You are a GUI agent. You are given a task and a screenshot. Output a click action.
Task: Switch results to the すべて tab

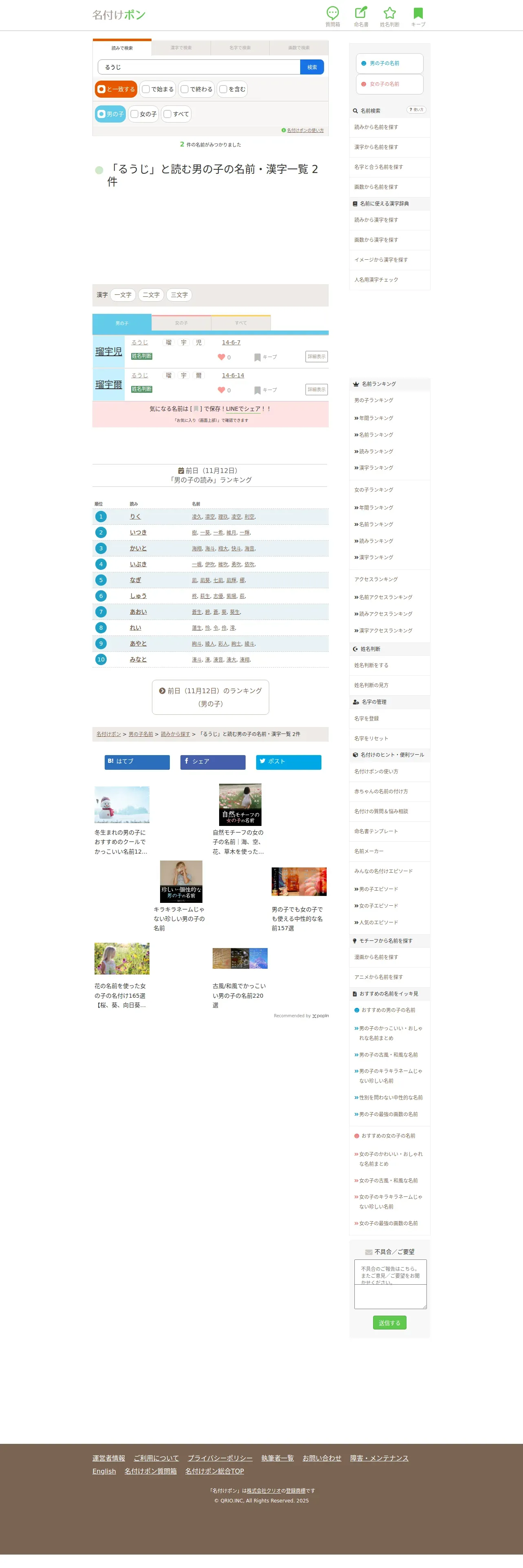click(x=241, y=323)
